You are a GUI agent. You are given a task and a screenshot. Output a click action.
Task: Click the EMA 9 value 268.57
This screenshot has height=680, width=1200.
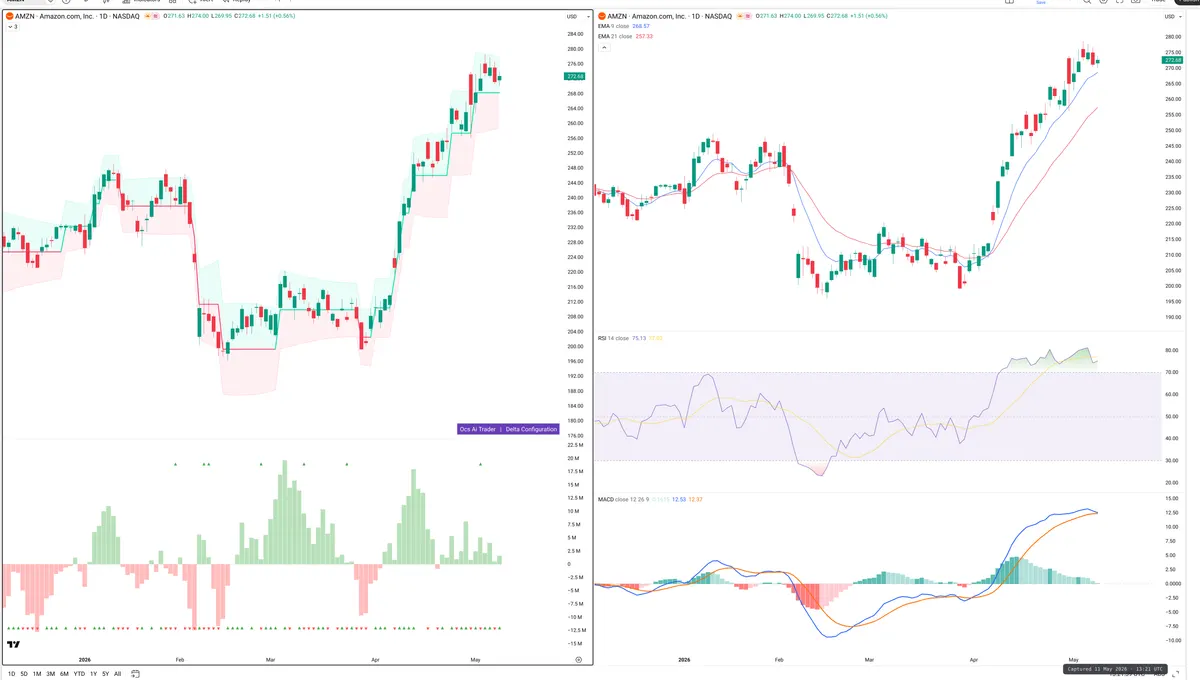[x=642, y=27]
